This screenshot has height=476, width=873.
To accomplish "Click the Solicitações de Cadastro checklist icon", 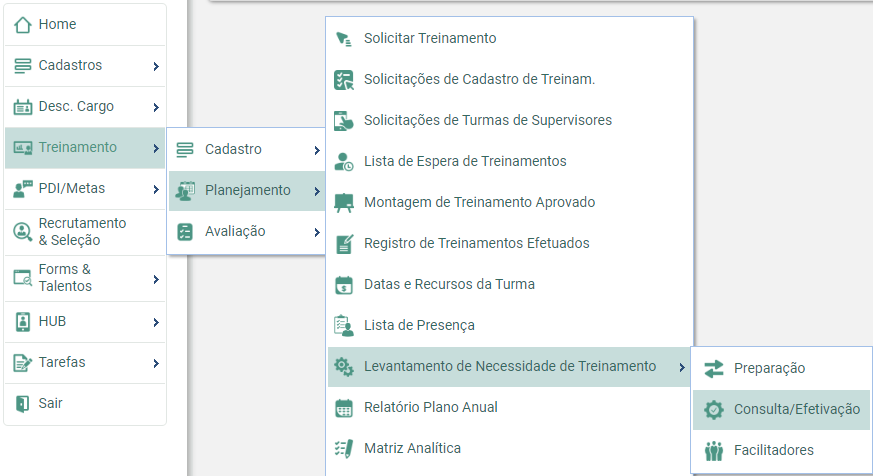I will point(344,80).
